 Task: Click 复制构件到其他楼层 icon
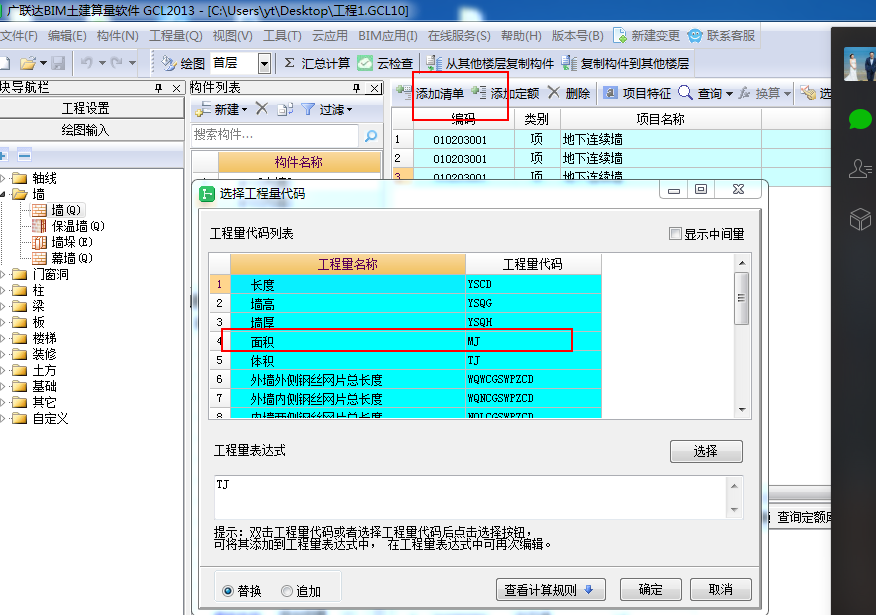(569, 63)
